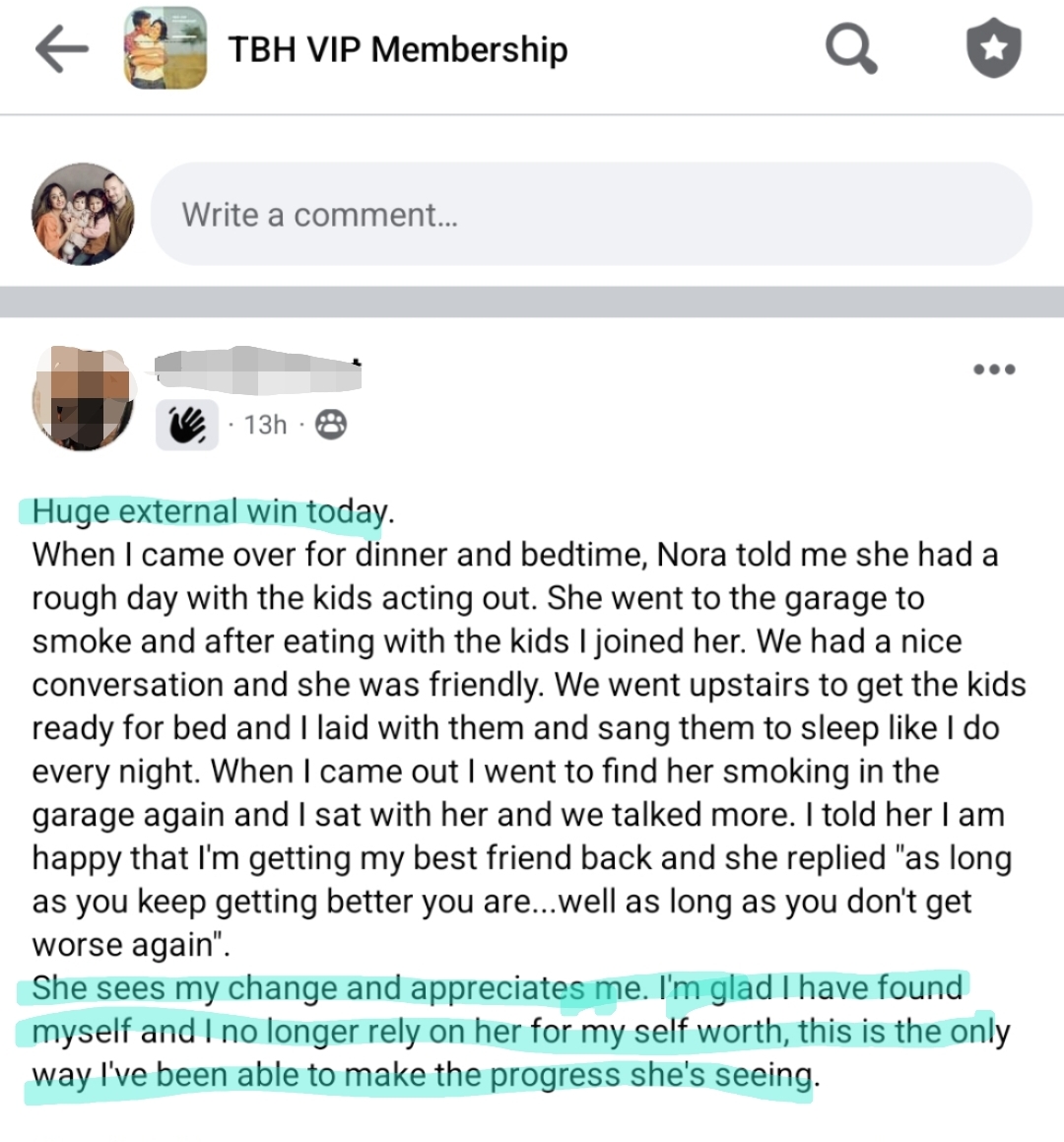Open the post author's blurred avatar
Screen dimensions: 1064x1142
pyautogui.click(x=83, y=397)
